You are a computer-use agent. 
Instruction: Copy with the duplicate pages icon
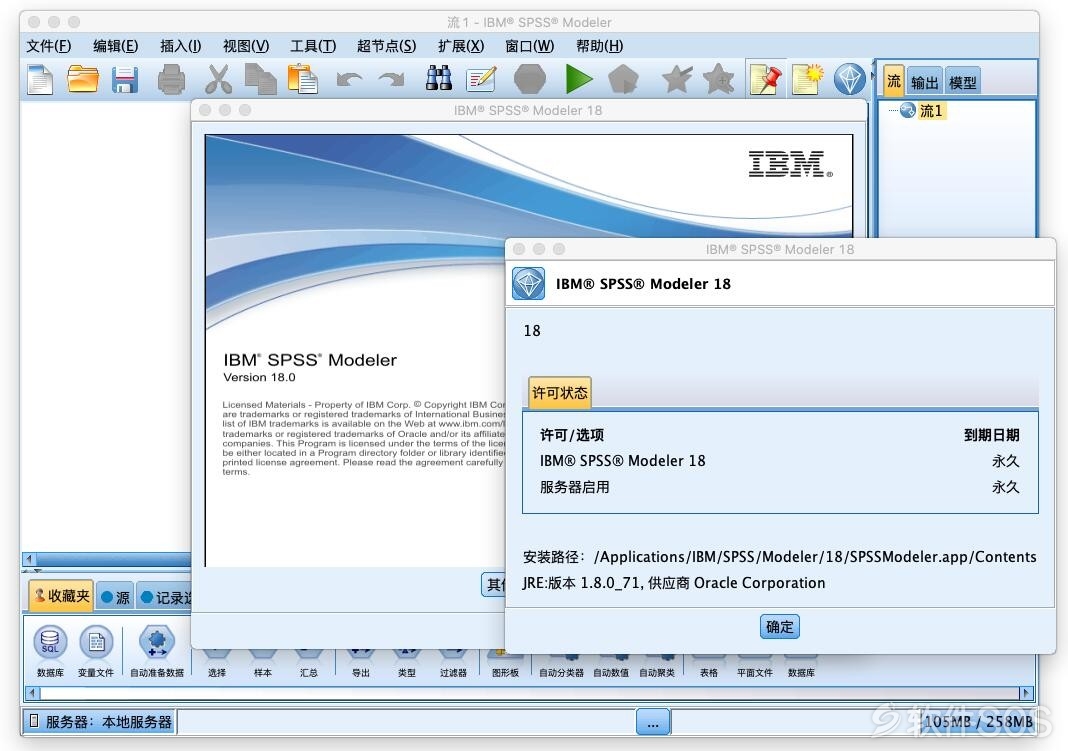(x=261, y=80)
